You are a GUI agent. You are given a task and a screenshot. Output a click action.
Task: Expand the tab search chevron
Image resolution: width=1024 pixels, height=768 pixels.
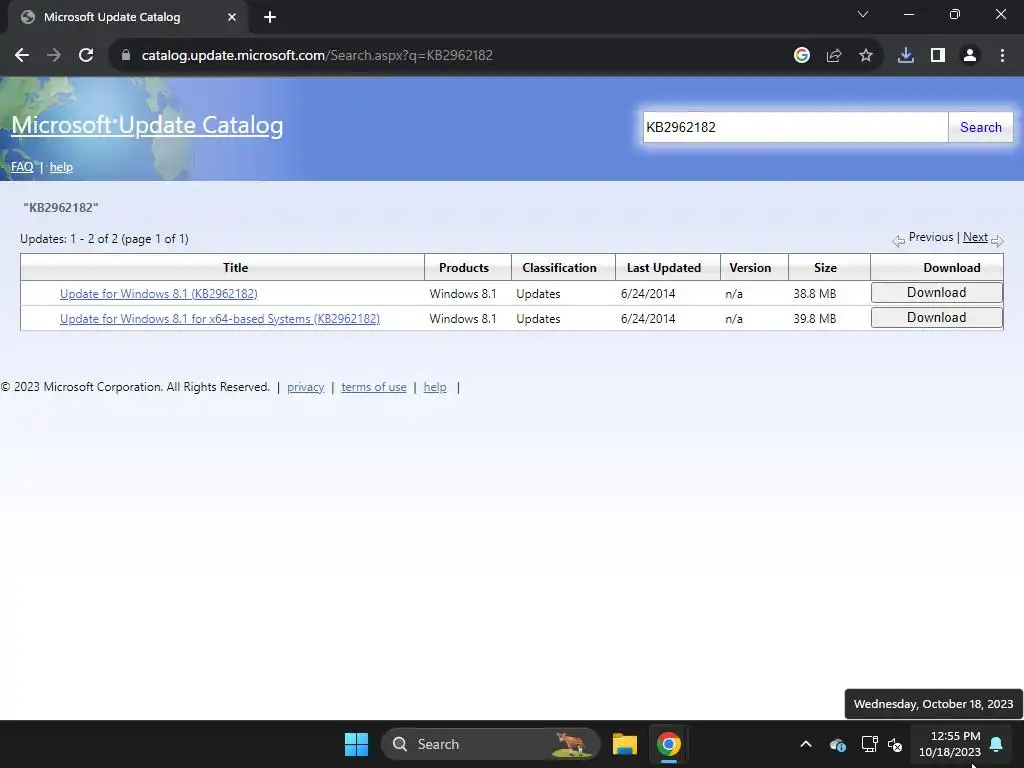[863, 14]
